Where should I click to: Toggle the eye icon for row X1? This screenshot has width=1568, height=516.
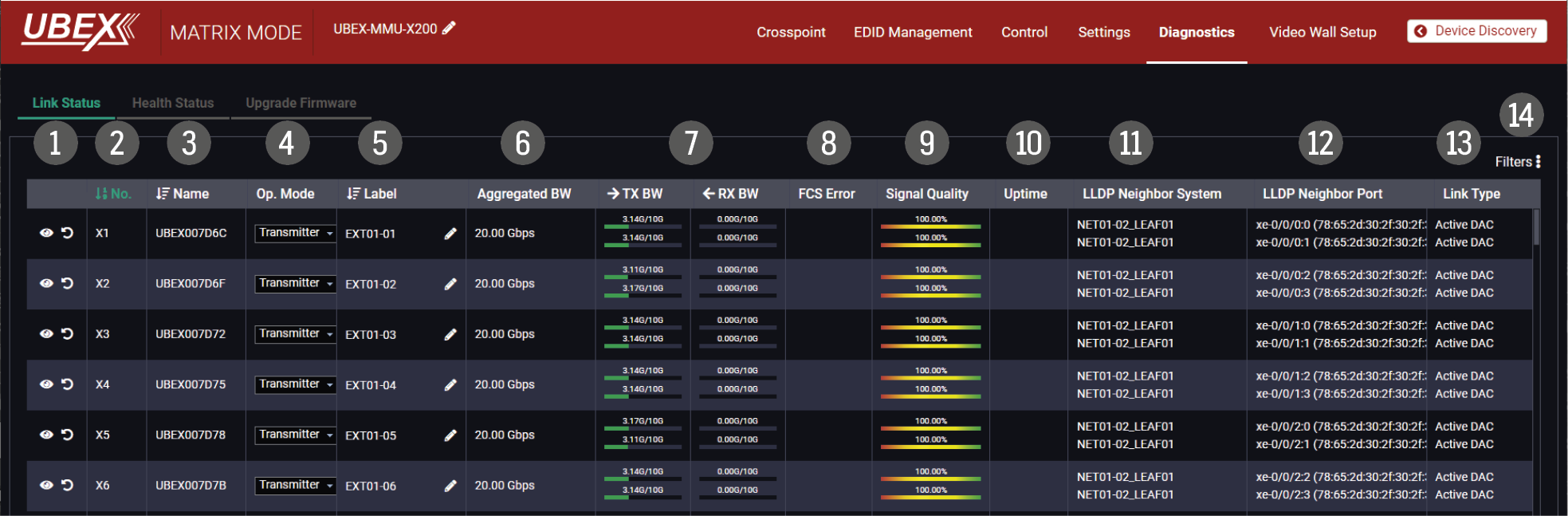click(46, 233)
